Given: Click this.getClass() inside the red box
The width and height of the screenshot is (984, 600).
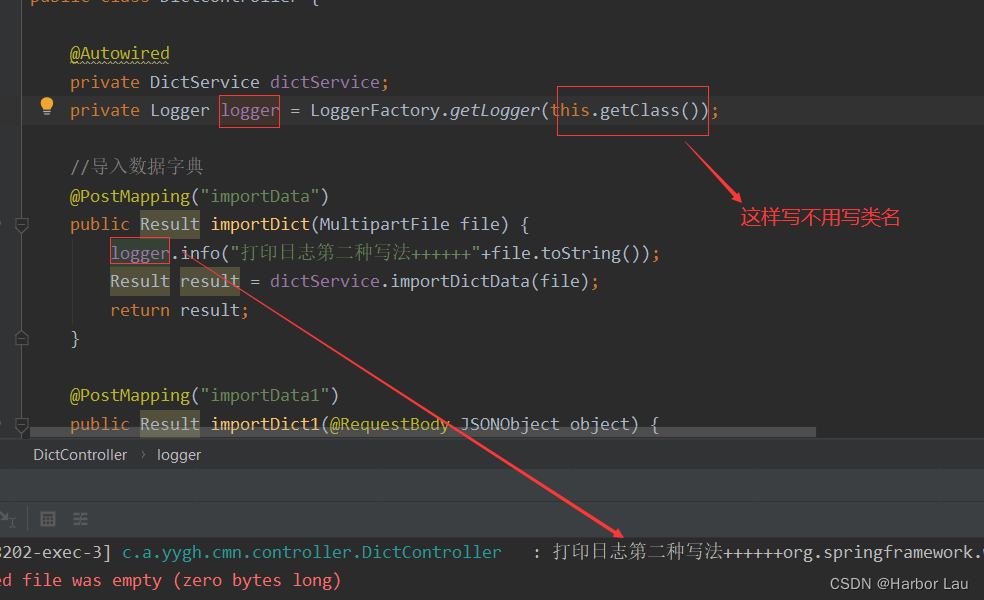Looking at the screenshot, I should pyautogui.click(x=630, y=110).
